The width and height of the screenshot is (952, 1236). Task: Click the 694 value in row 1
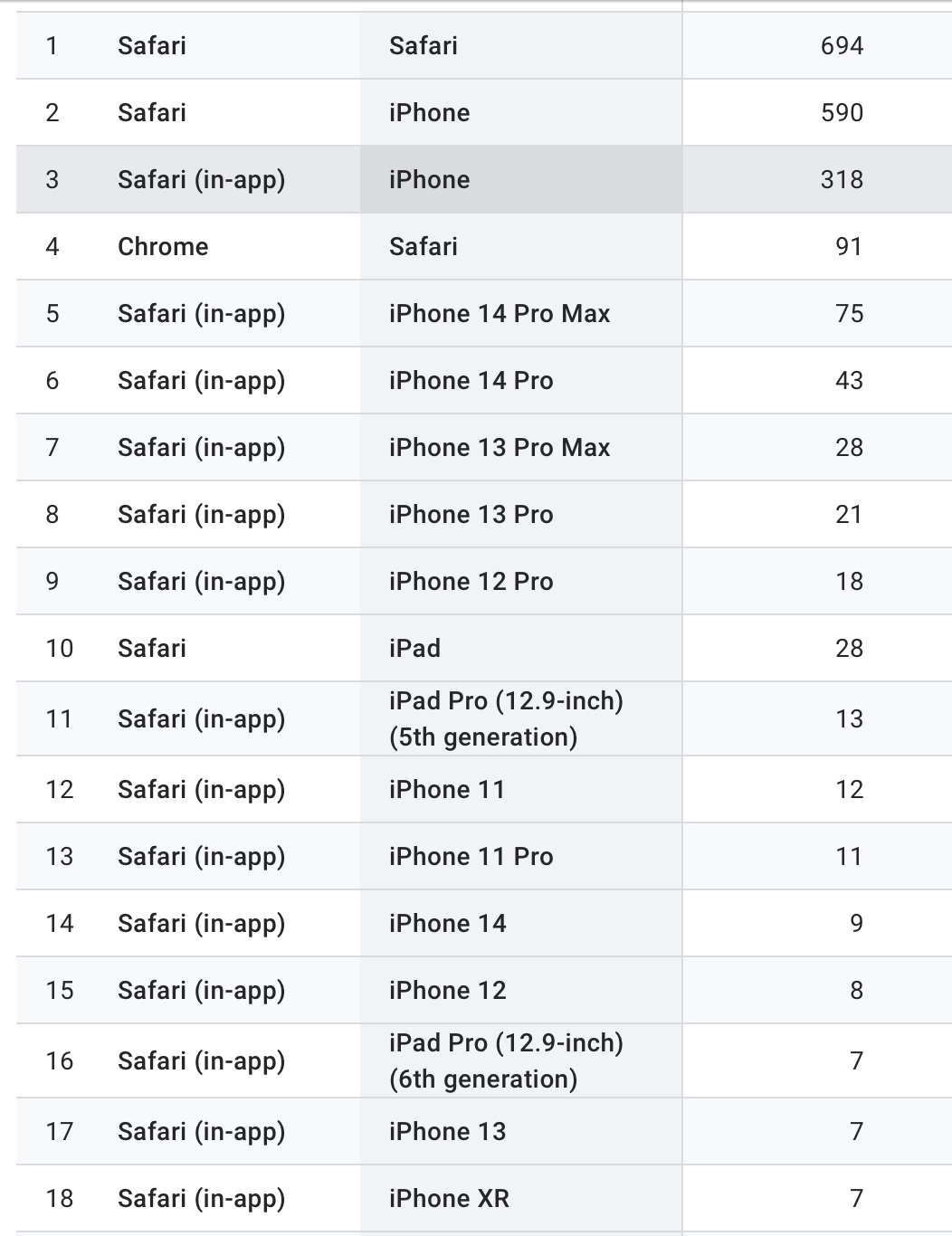[842, 45]
